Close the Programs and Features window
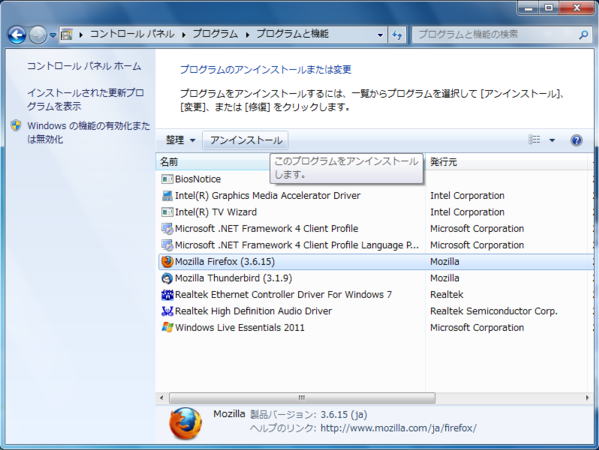 point(577,8)
